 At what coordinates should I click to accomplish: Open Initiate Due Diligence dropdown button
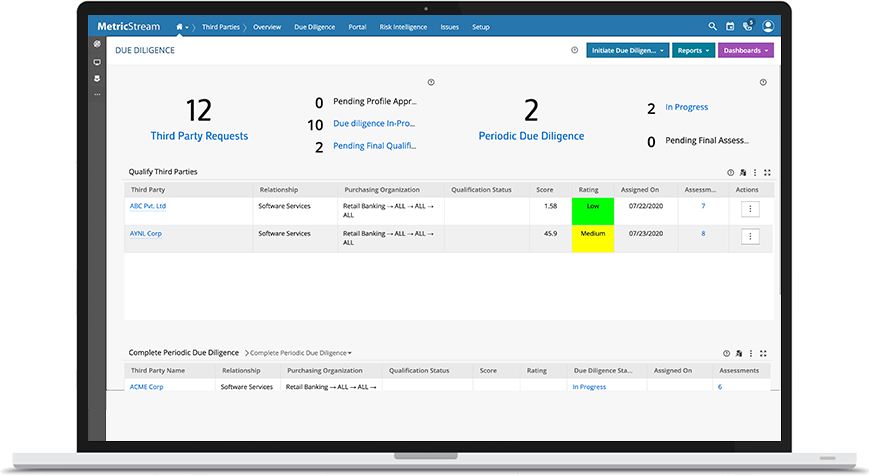[628, 50]
